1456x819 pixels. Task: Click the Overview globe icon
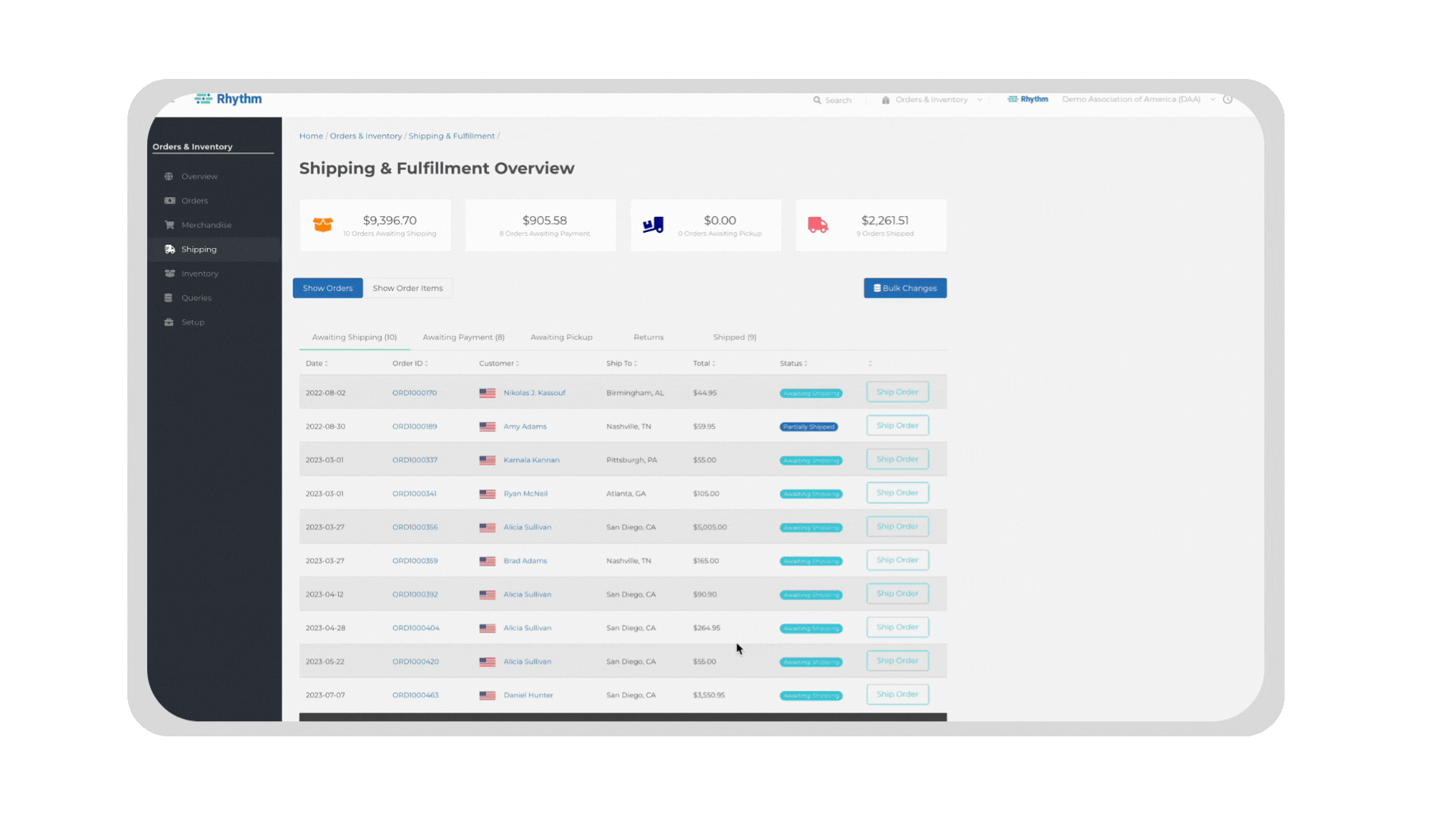[x=169, y=177]
